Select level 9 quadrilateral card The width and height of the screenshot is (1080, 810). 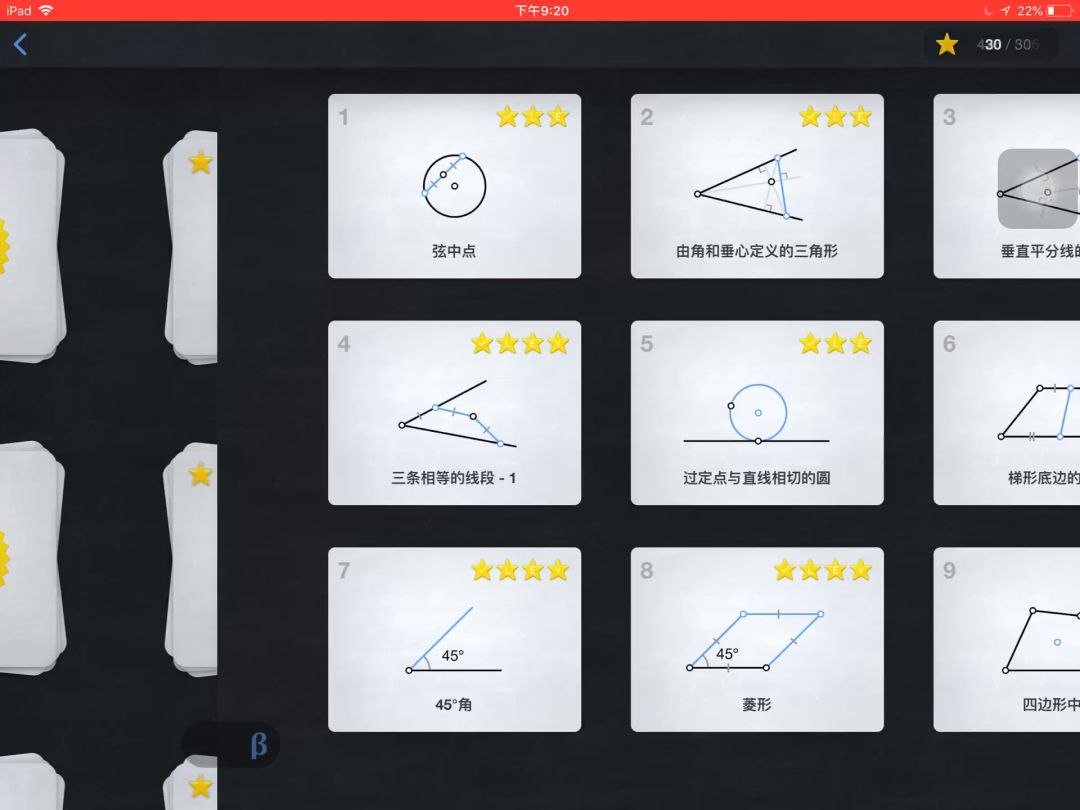(1007, 639)
